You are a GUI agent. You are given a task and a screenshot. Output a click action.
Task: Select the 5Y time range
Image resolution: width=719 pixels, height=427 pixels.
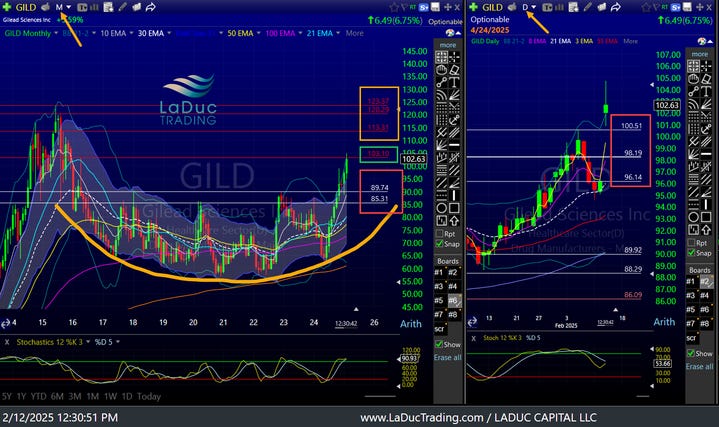[x=7, y=396]
